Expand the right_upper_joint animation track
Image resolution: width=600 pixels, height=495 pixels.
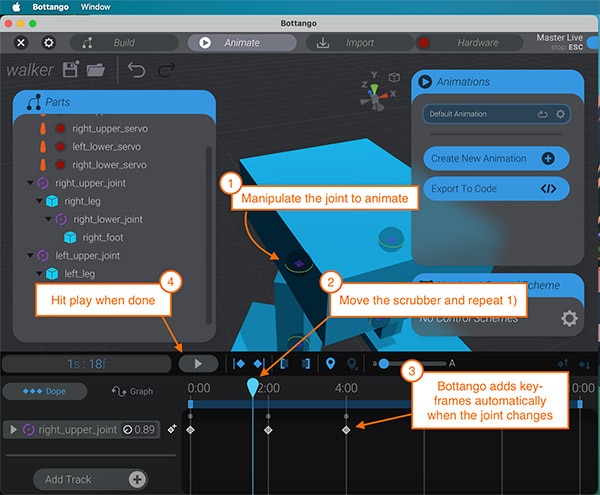pyautogui.click(x=14, y=429)
